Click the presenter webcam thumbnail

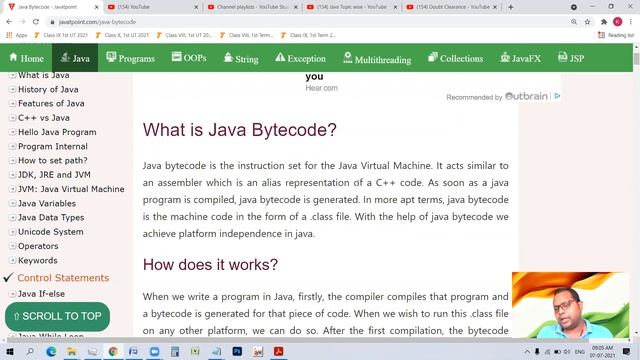(x=570, y=305)
